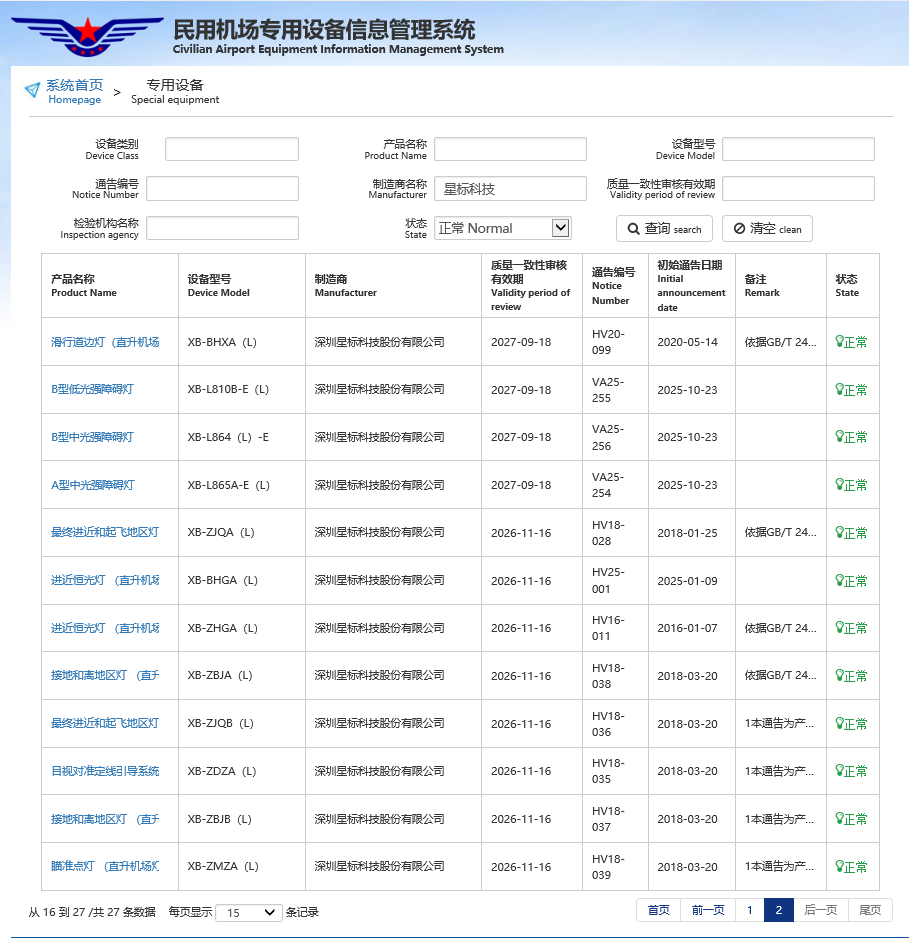The height and width of the screenshot is (938, 909).
Task: Click green status icon for XB-L810B-E row
Action: [x=840, y=389]
